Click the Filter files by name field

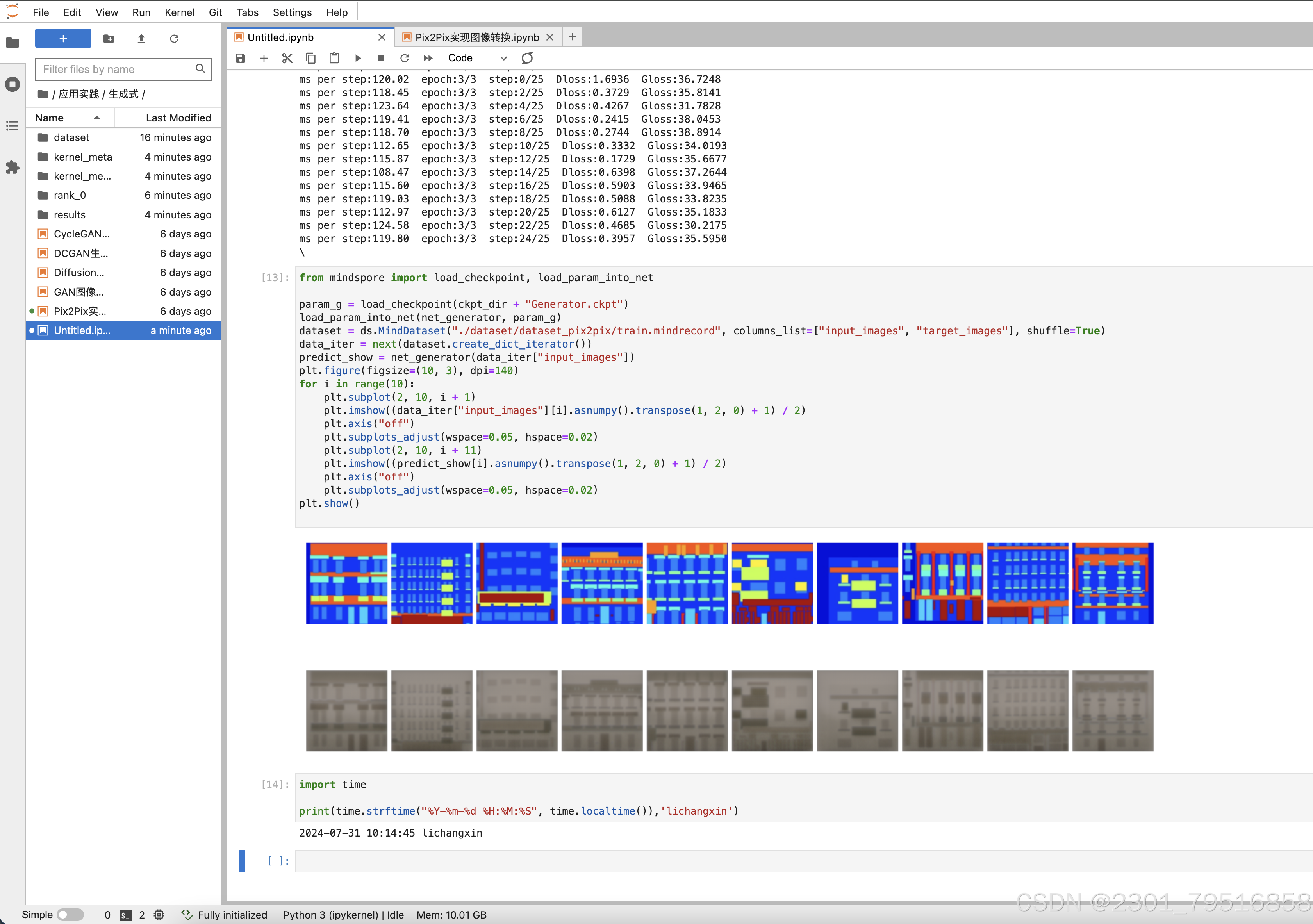click(x=117, y=69)
